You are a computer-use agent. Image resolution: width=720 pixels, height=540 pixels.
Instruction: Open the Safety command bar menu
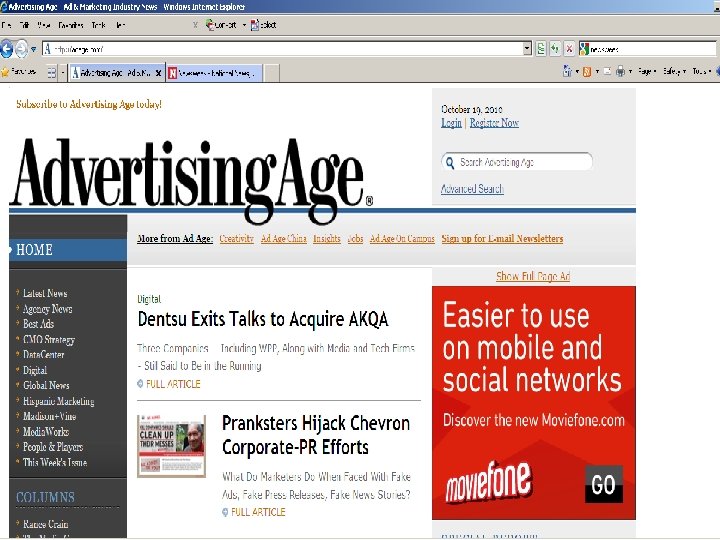(674, 72)
